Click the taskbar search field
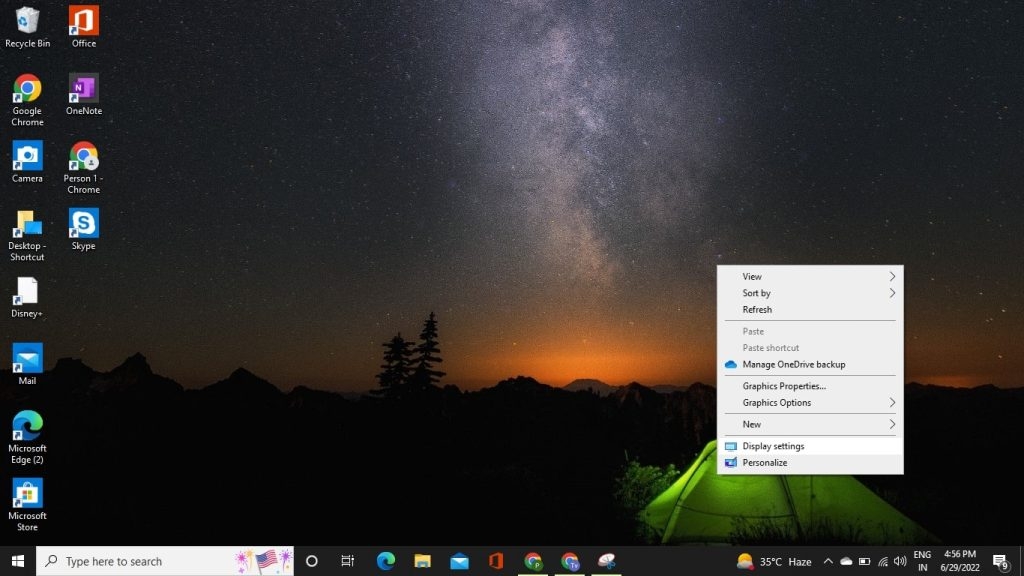This screenshot has height=576, width=1024. coord(140,561)
